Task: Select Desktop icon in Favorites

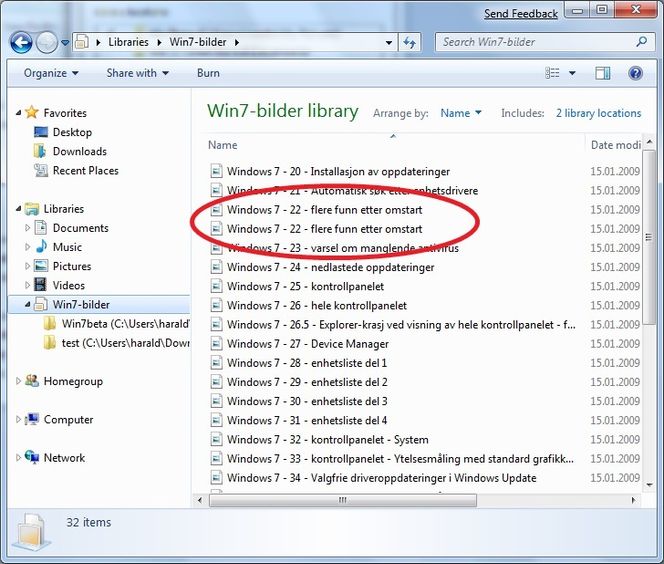Action: point(41,132)
